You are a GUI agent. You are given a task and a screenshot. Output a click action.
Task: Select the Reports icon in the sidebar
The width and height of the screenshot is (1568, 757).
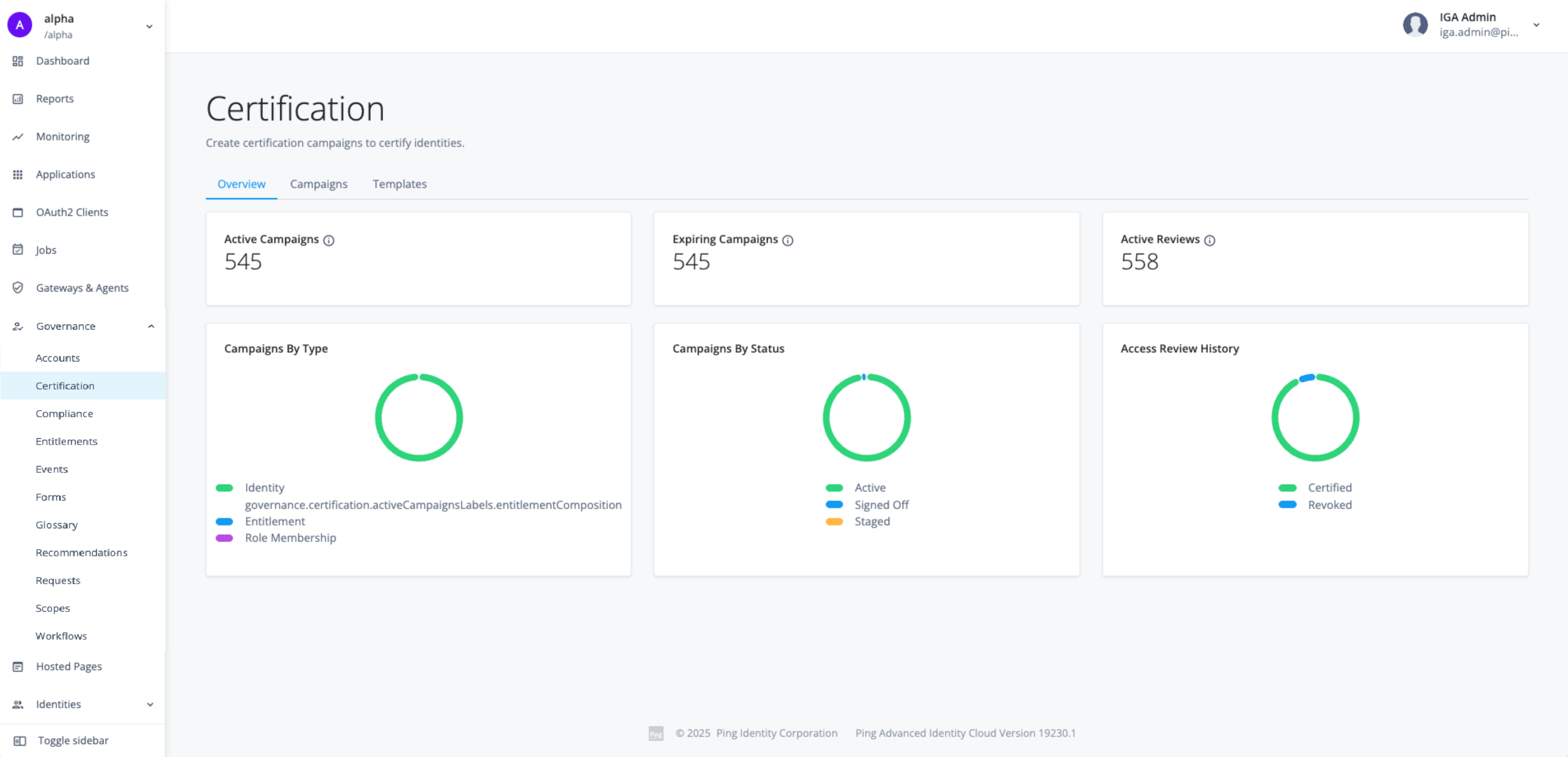pos(18,99)
